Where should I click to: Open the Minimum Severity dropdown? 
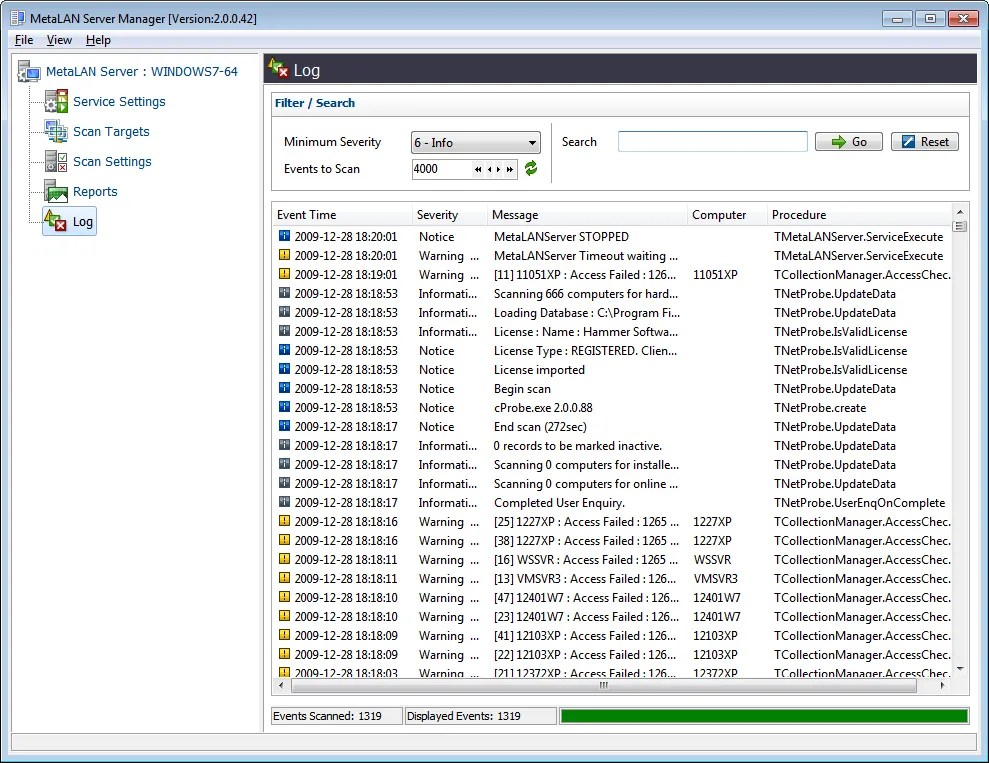[476, 143]
